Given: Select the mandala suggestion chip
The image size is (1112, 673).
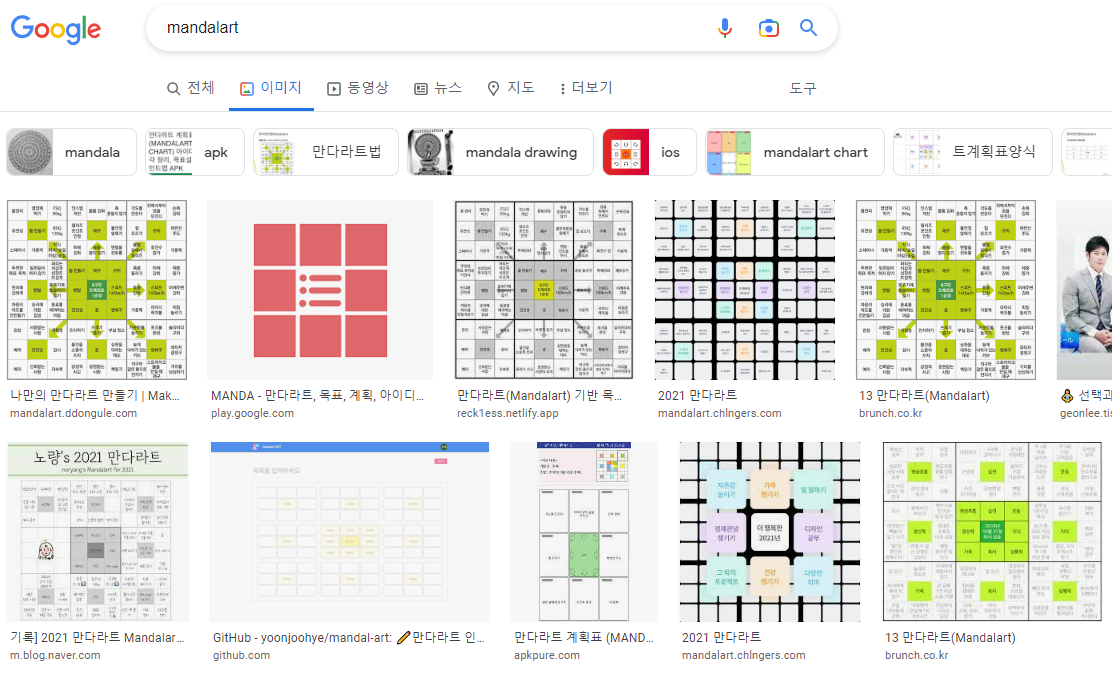Looking at the screenshot, I should tap(71, 152).
